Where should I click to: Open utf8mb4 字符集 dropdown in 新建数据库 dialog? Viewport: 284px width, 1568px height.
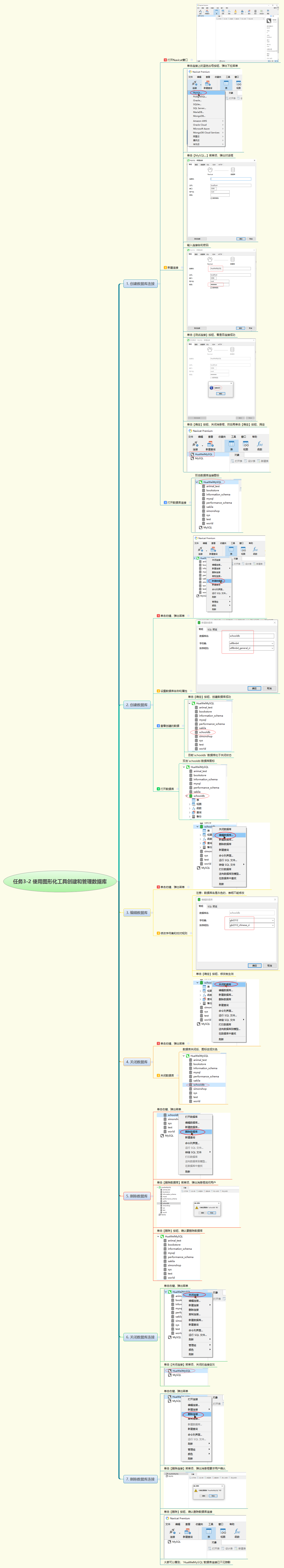coord(272,643)
